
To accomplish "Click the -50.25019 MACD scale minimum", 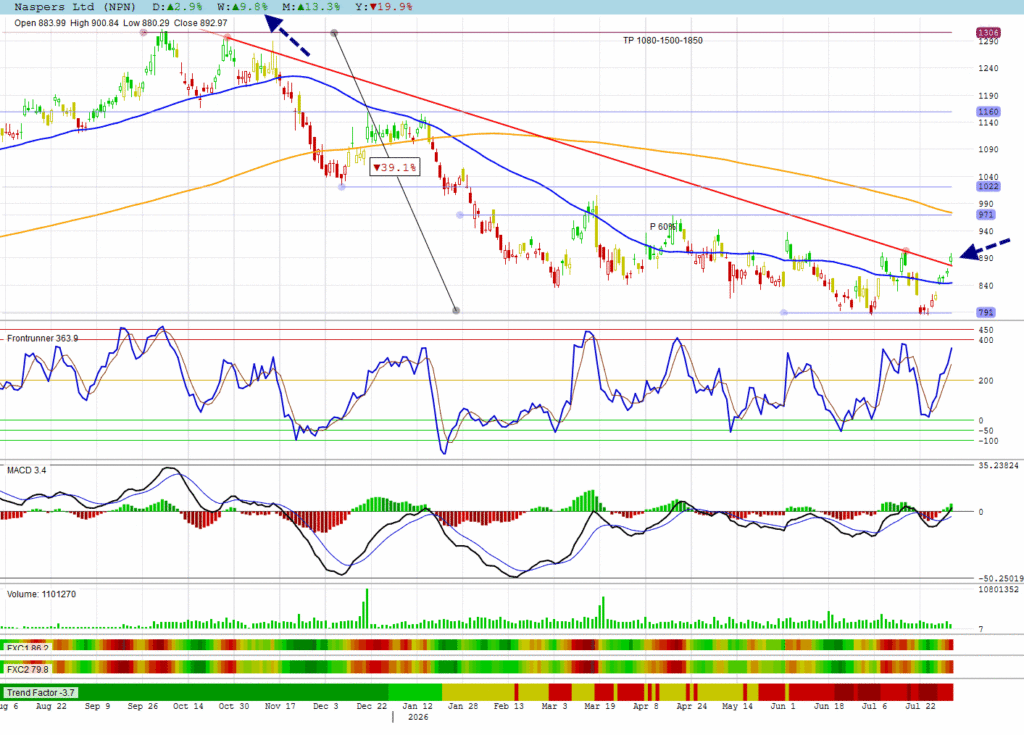I will [x=1000, y=578].
